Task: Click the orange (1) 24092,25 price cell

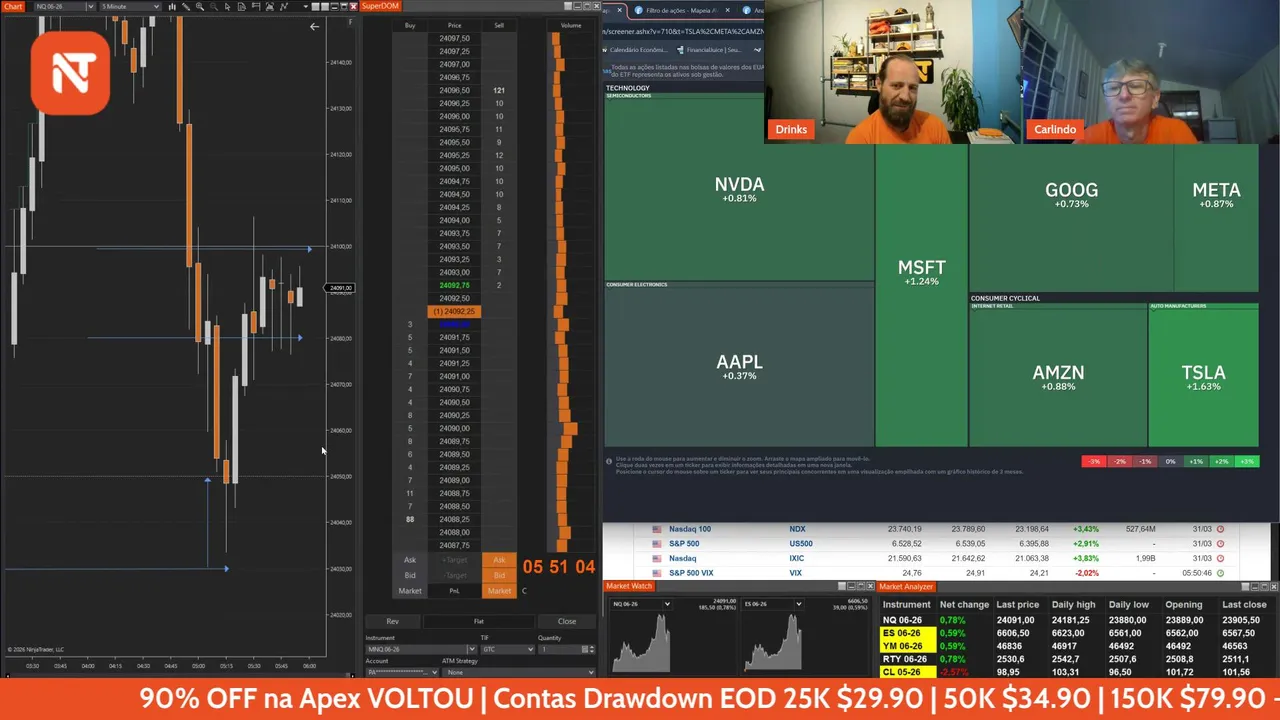Action: click(454, 311)
